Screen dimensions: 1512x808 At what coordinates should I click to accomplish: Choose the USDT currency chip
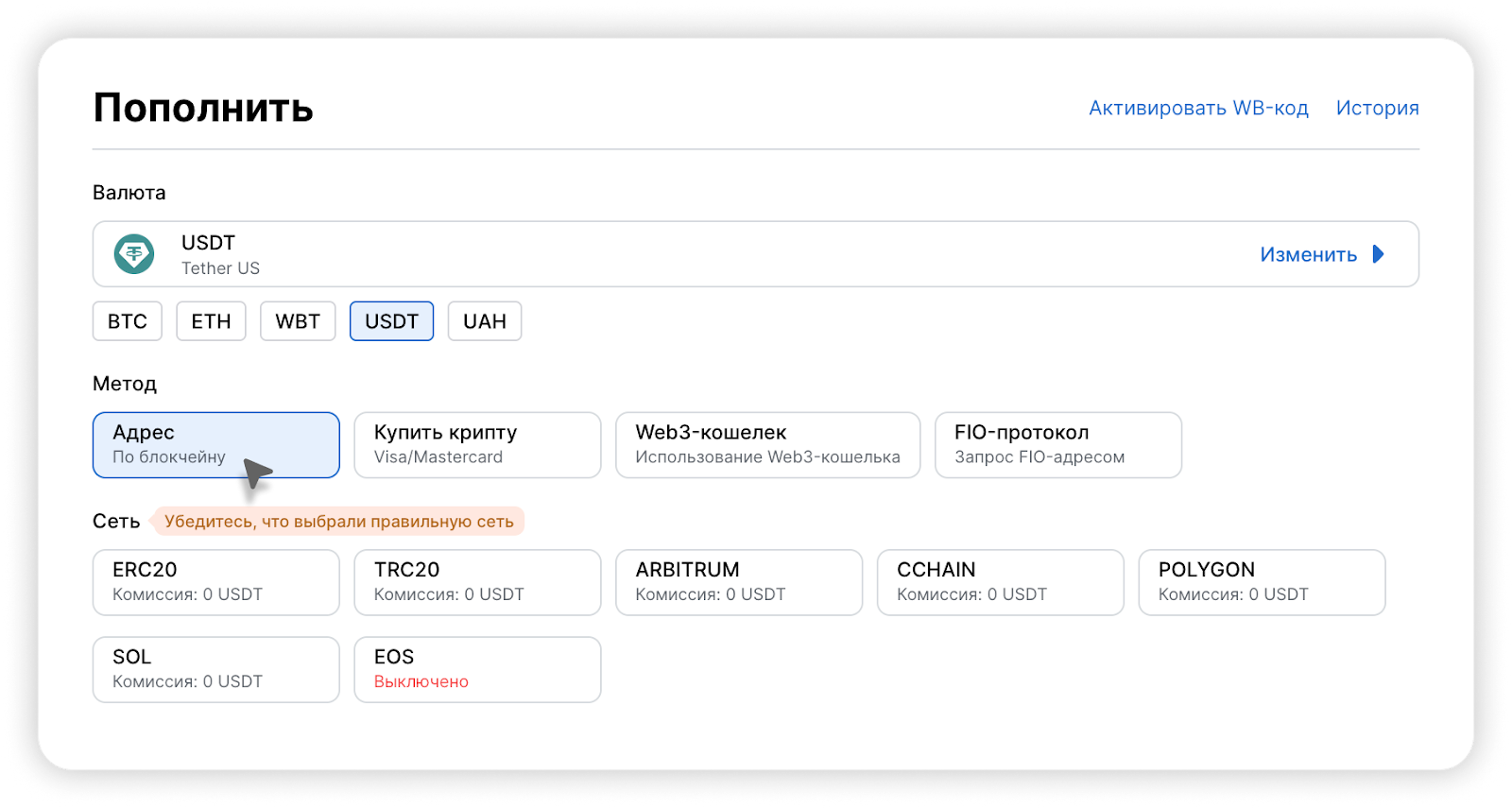pos(391,321)
